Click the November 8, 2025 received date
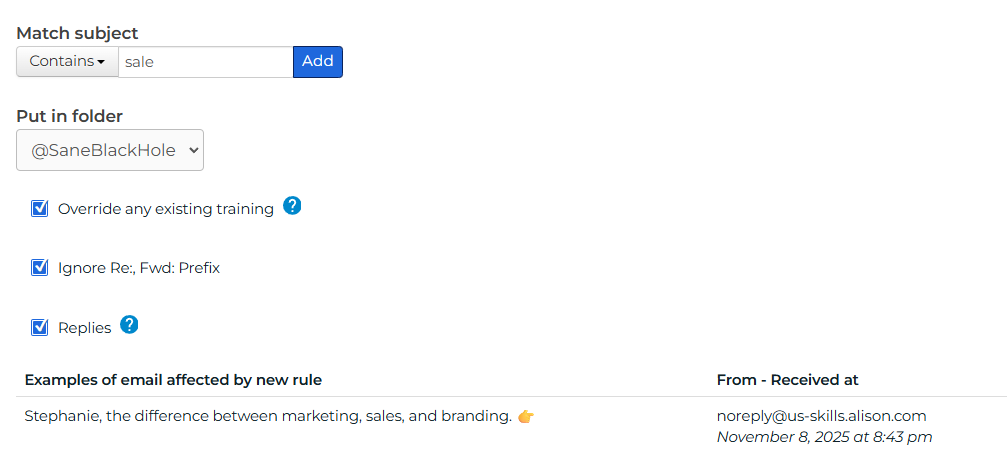Viewport: 1007px width, 476px height. 824,437
